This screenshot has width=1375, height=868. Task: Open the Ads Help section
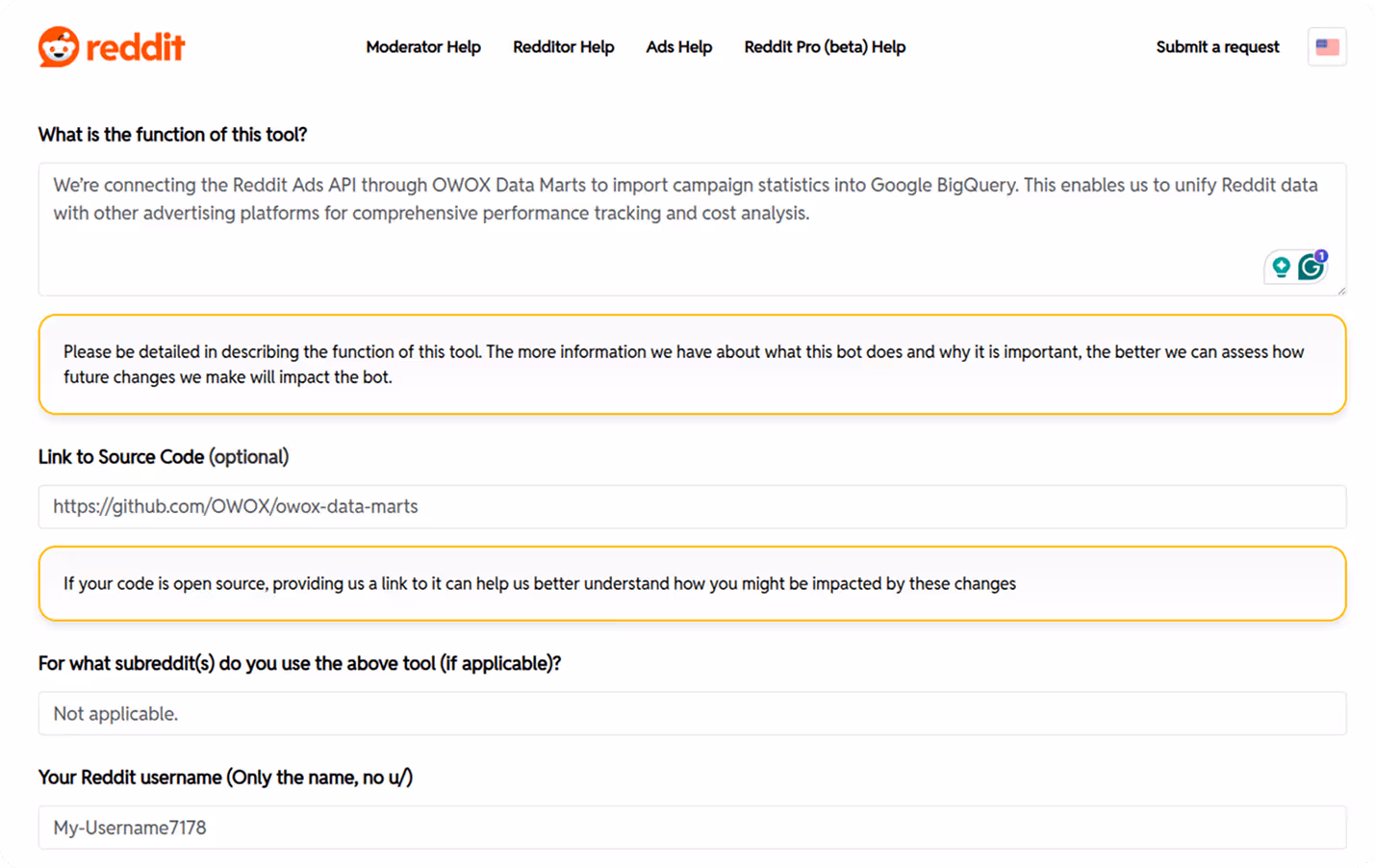point(679,46)
